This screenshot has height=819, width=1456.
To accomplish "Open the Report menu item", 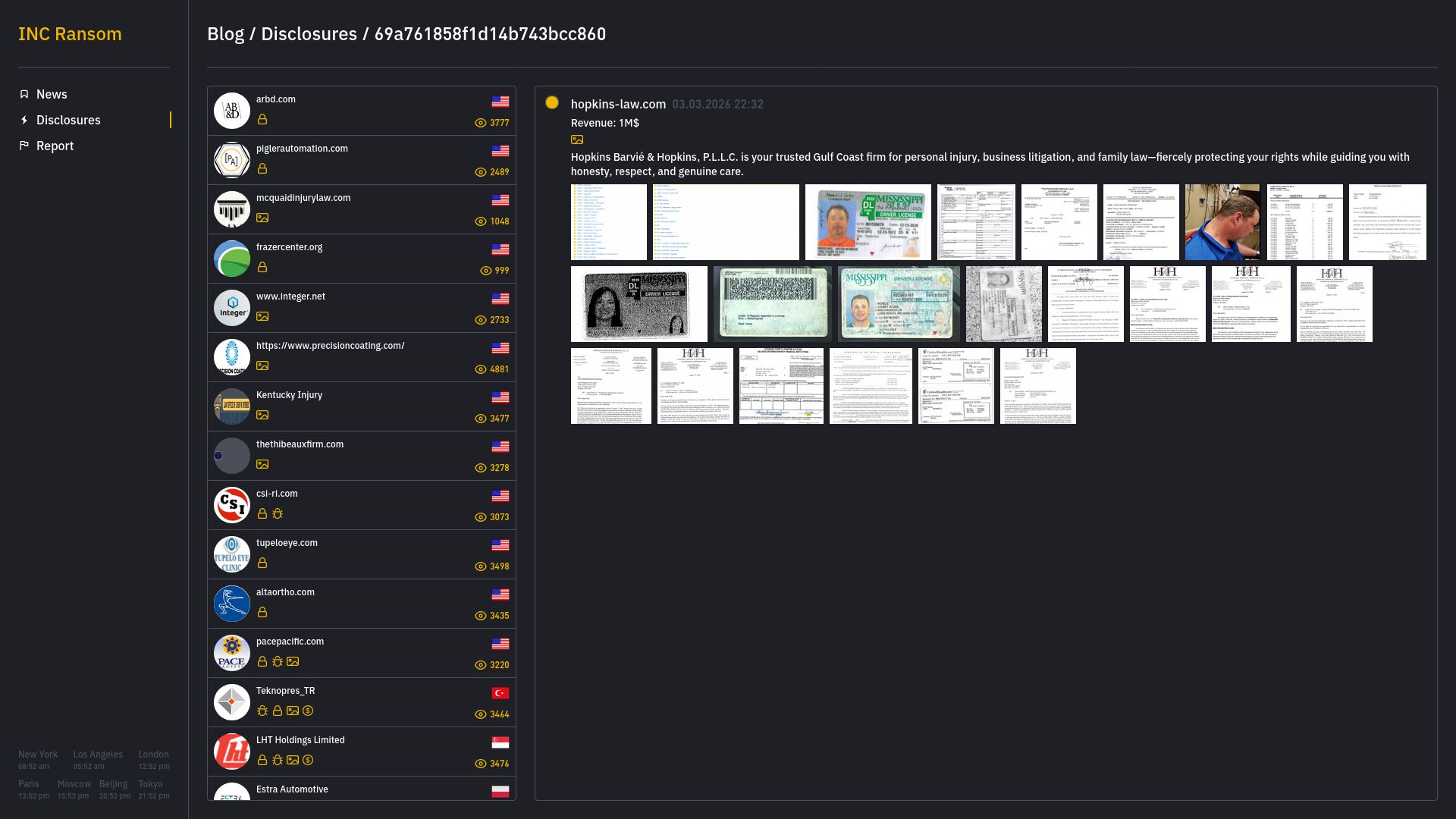I will click(x=55, y=146).
